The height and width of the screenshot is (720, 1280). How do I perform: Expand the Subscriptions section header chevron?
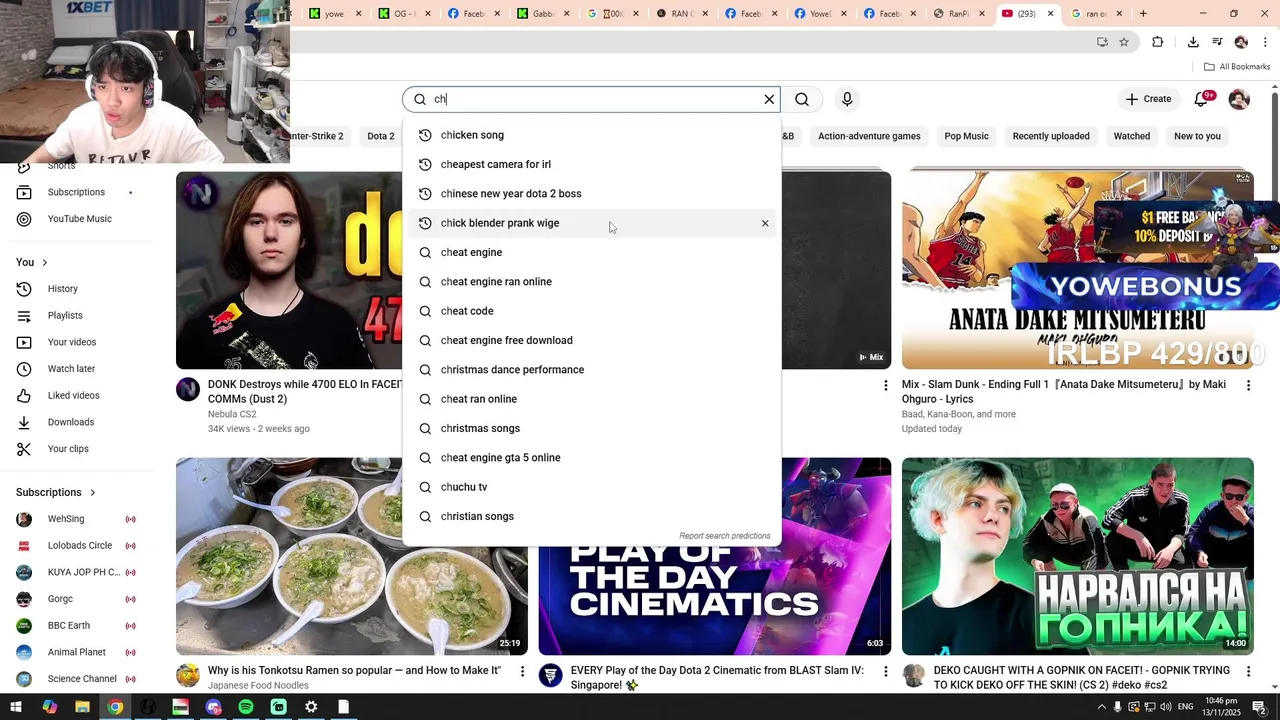coord(93,492)
